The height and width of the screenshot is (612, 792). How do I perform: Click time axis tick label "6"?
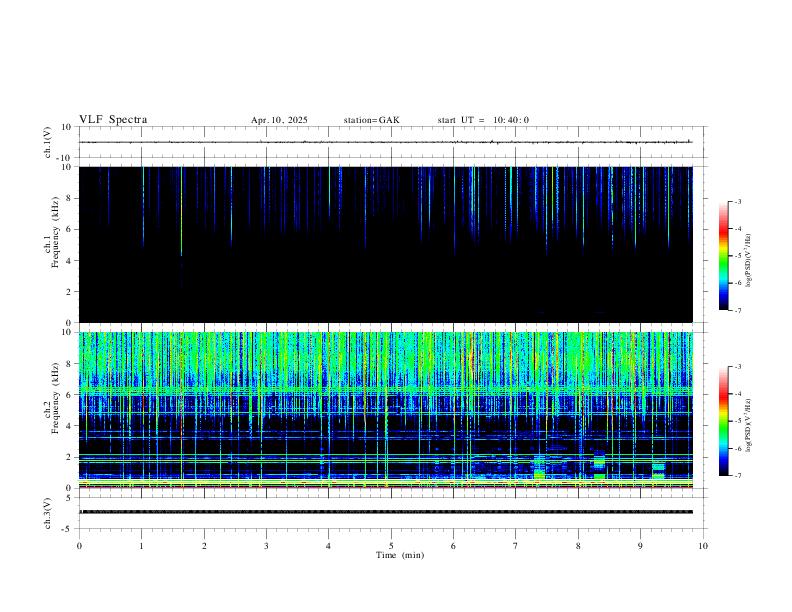click(x=453, y=546)
